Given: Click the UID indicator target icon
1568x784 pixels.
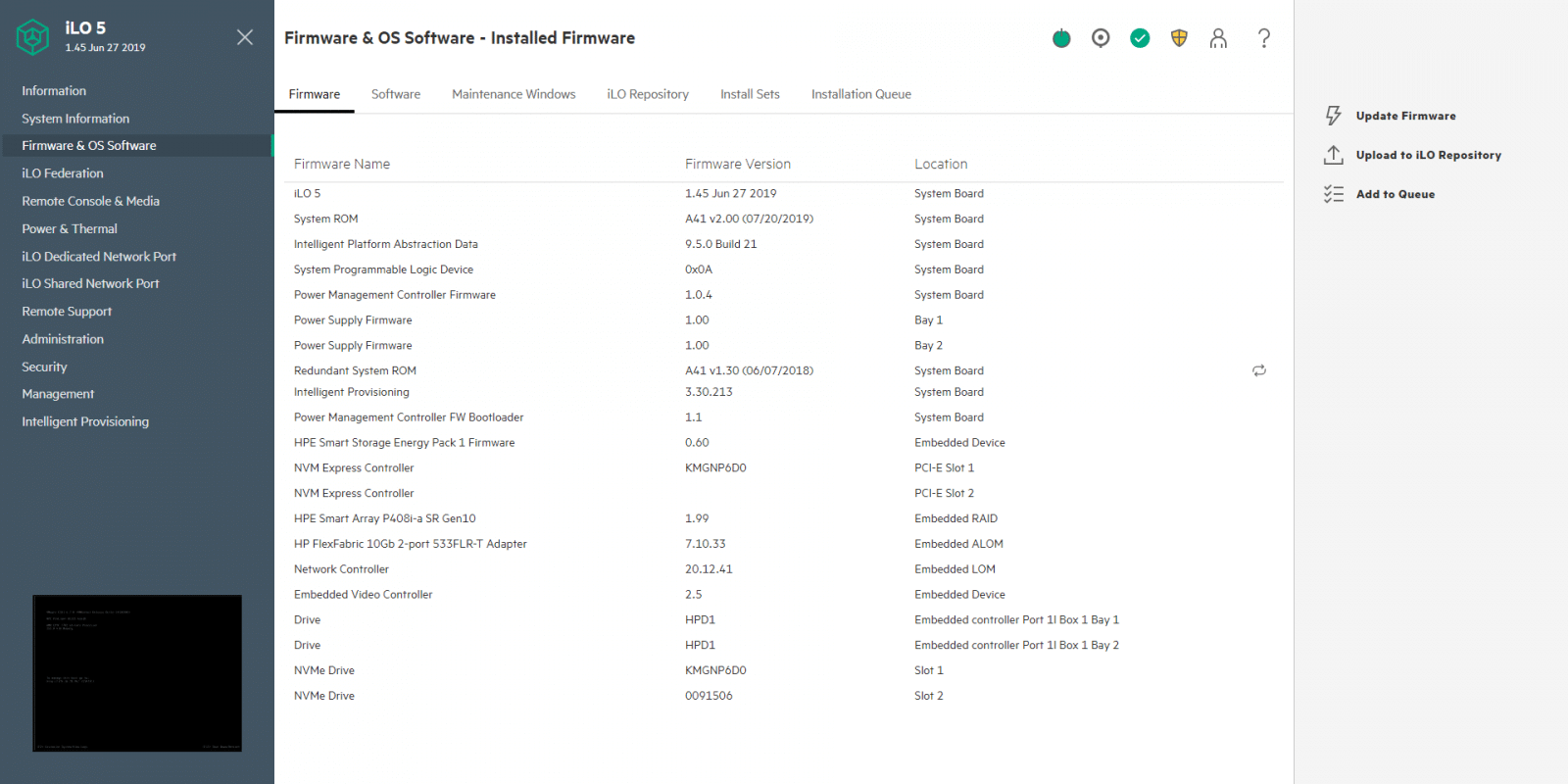Looking at the screenshot, I should click(x=1101, y=38).
